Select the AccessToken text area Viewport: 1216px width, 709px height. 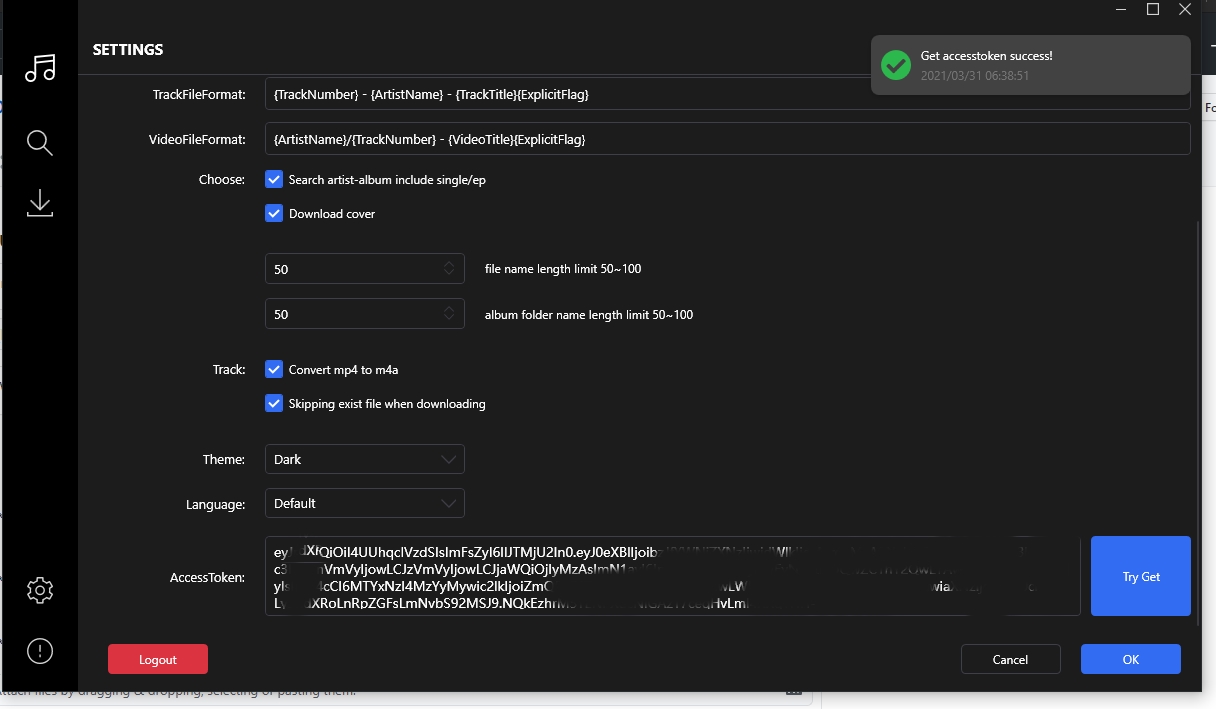[670, 575]
